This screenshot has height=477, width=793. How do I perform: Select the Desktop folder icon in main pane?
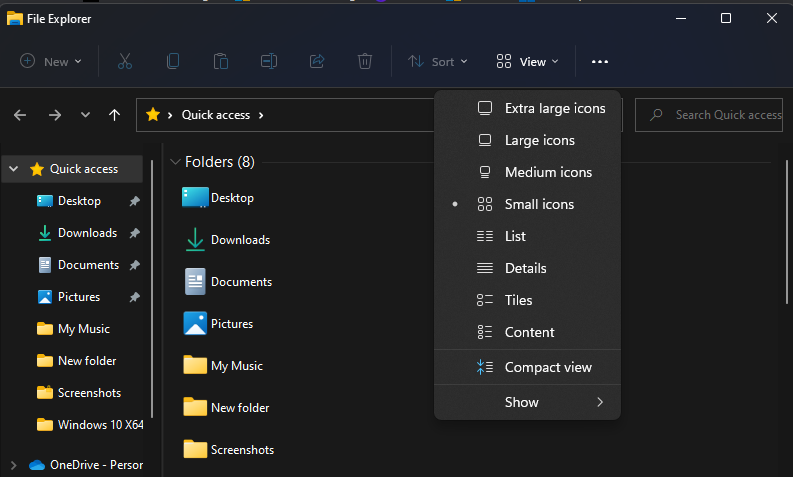point(195,197)
